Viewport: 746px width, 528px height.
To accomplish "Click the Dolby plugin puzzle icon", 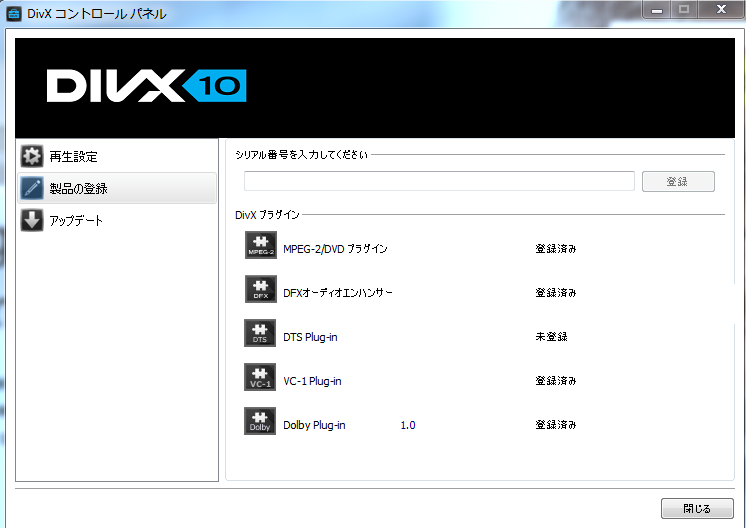I will [260, 421].
